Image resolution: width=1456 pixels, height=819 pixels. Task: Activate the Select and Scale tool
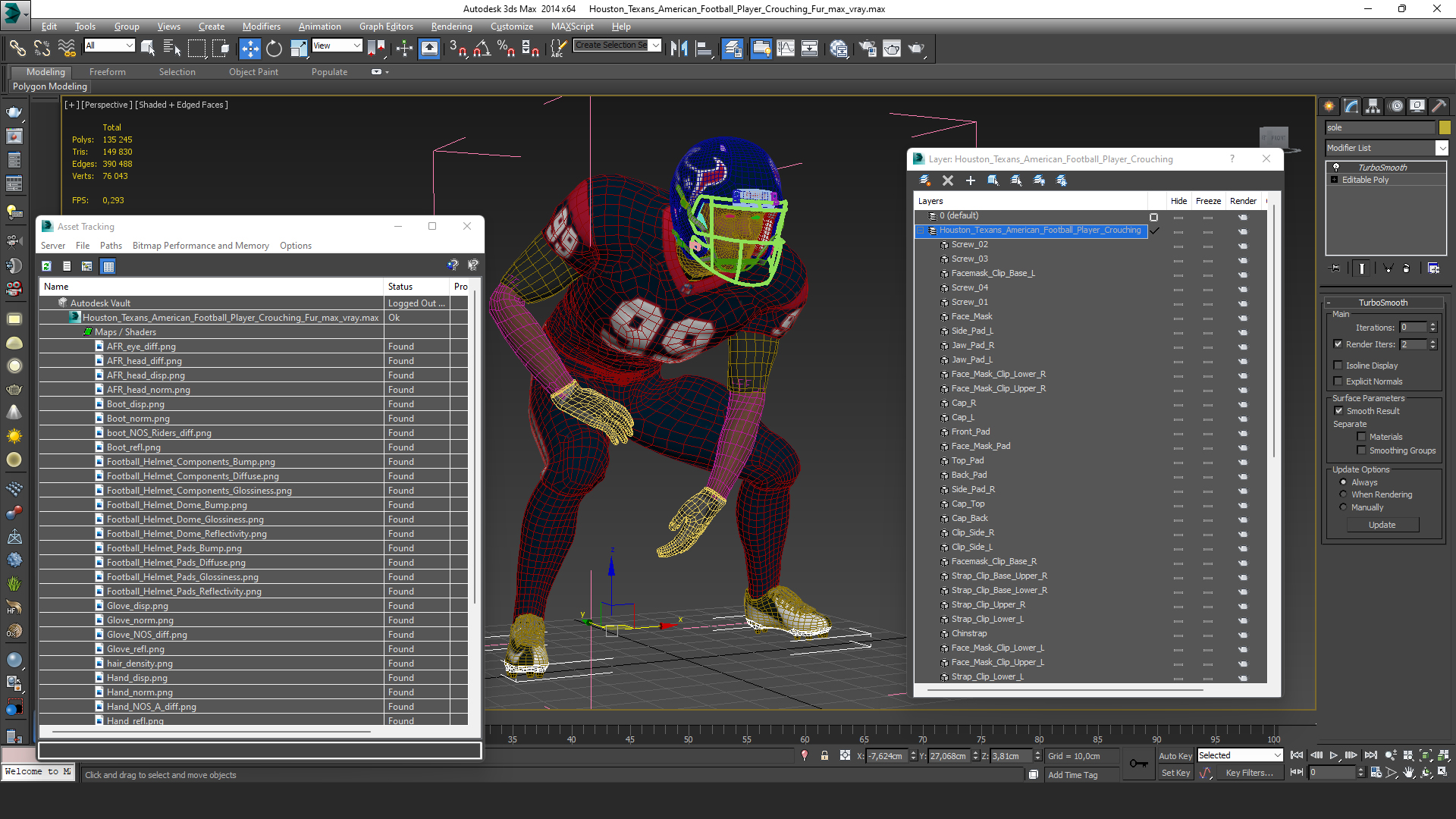299,49
